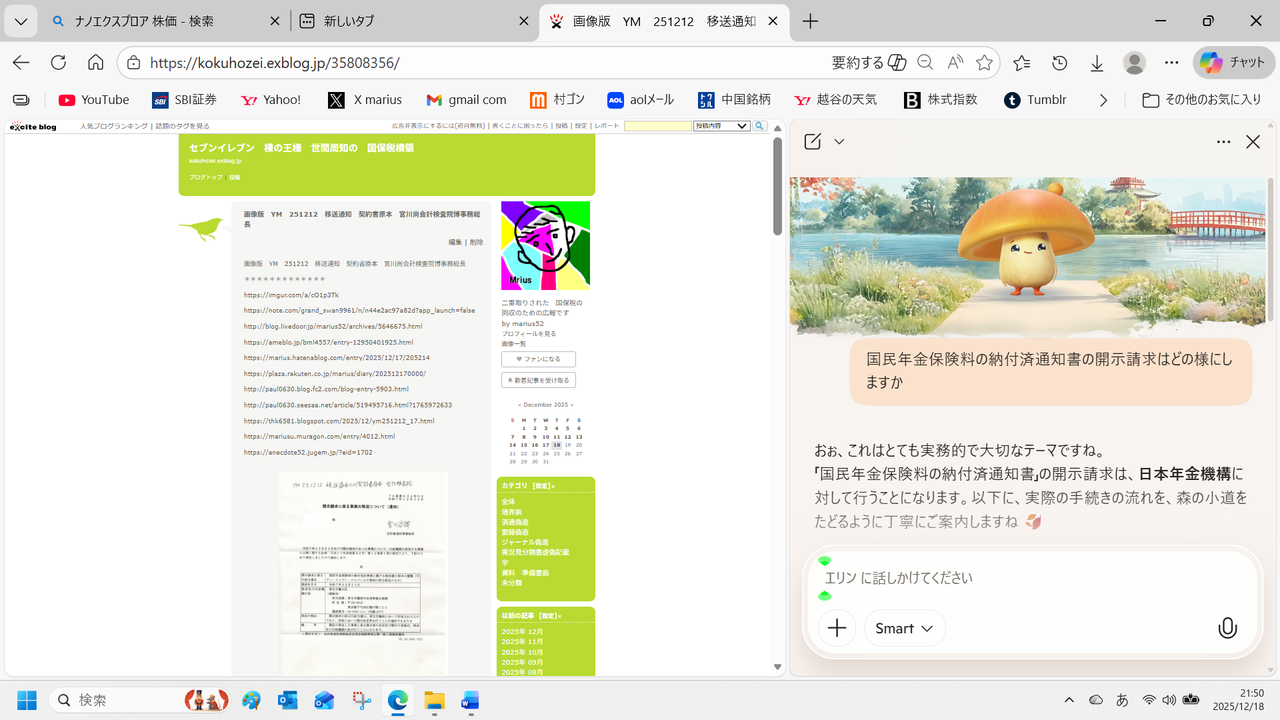Open the Smart mode dropdown
Viewport: 1280px width, 720px height.
[905, 628]
